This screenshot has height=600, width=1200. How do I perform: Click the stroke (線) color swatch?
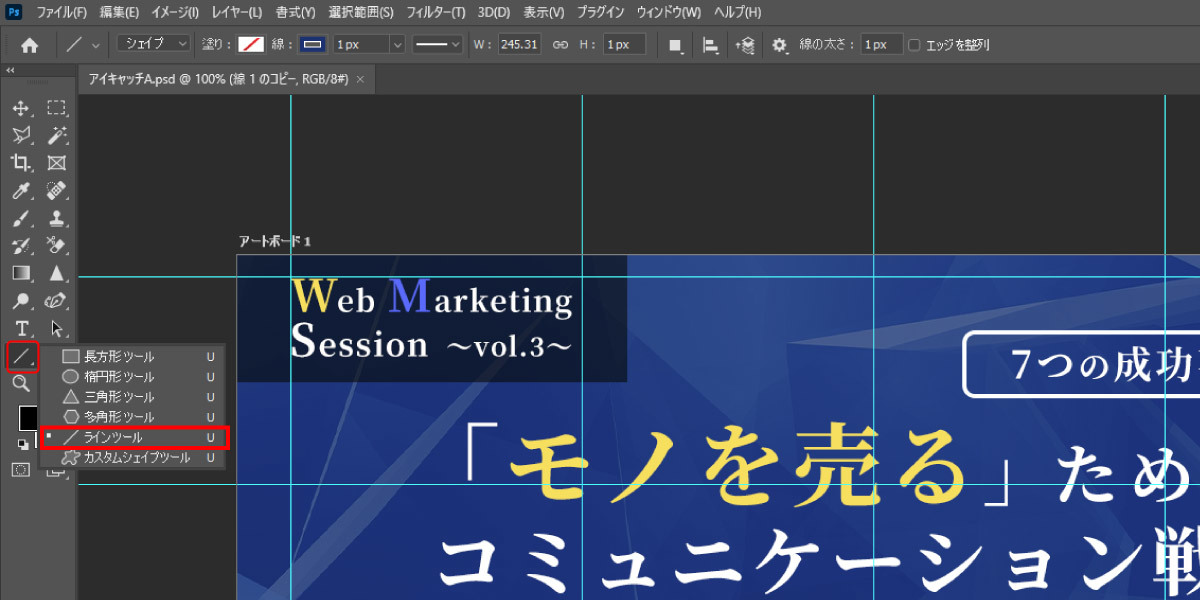(313, 45)
